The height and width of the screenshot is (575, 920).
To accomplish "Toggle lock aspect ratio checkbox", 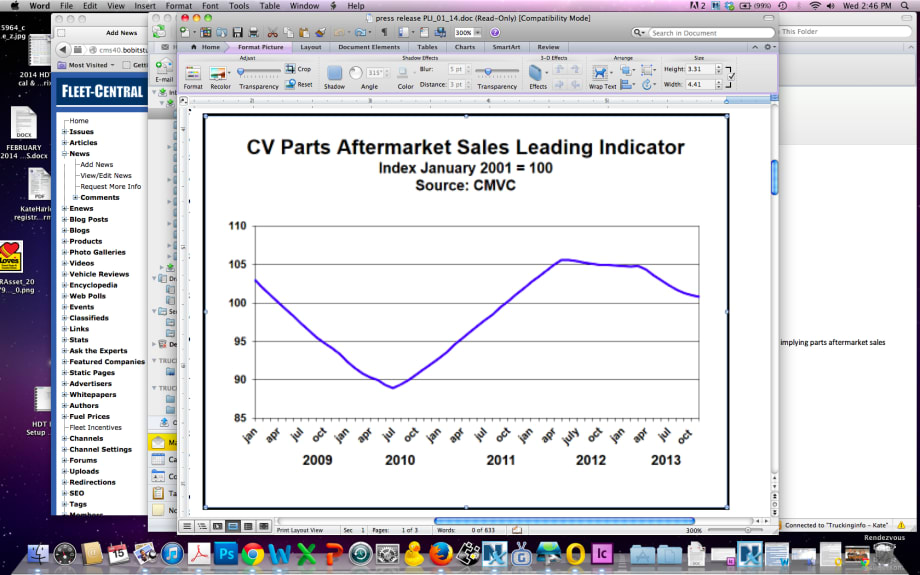I will (732, 76).
